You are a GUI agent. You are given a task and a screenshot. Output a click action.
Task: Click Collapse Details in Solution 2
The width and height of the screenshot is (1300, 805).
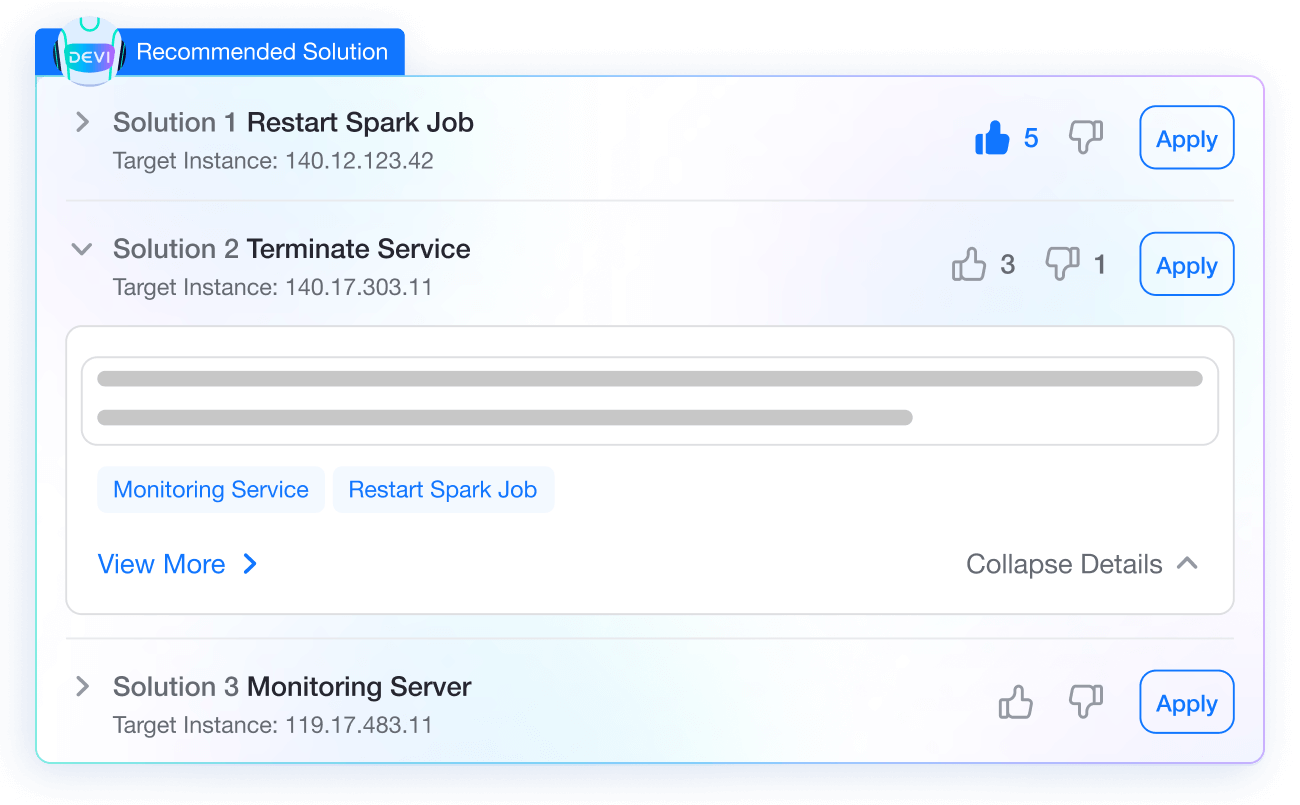(1081, 564)
